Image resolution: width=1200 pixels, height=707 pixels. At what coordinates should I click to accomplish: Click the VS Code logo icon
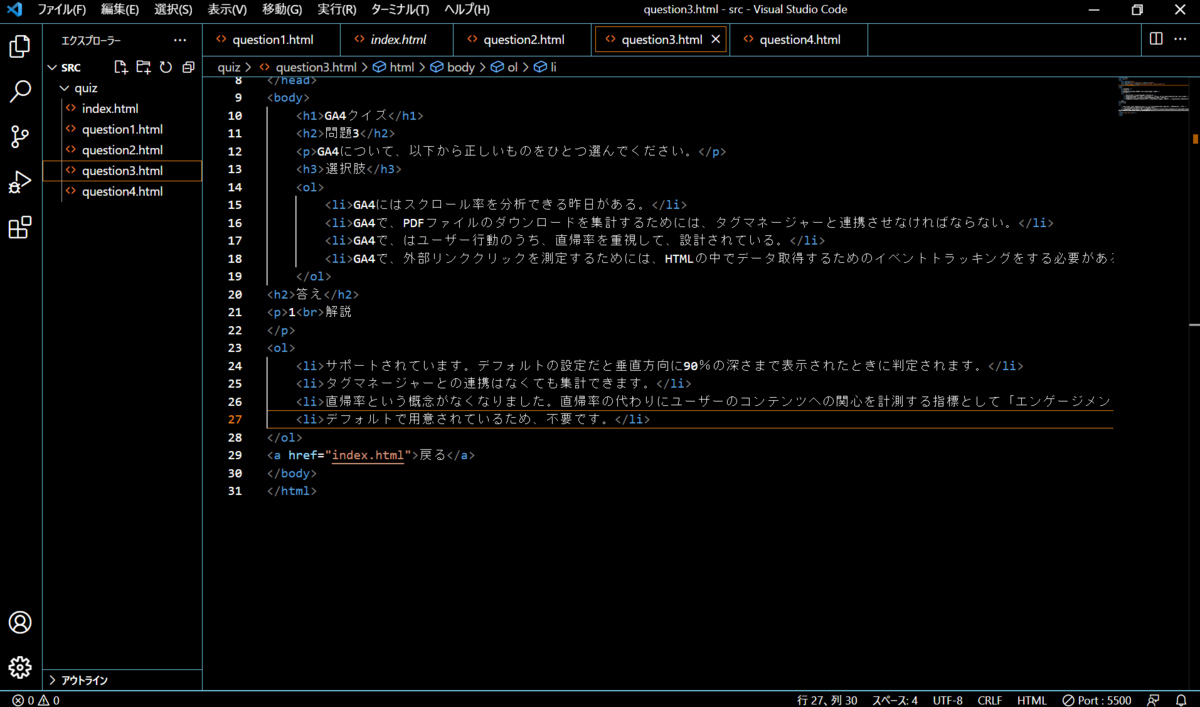coord(14,10)
